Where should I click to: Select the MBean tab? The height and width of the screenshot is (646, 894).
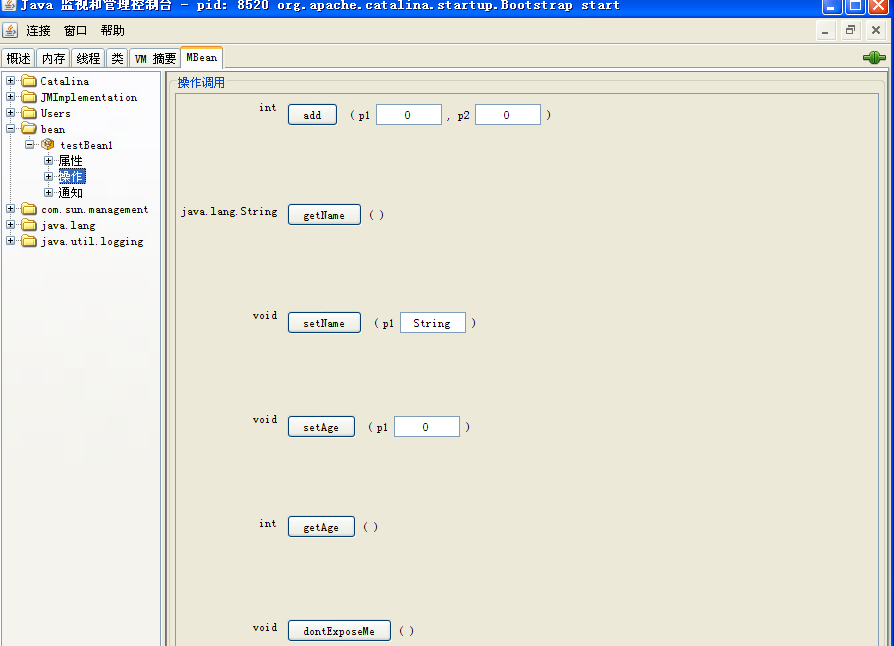tap(202, 58)
